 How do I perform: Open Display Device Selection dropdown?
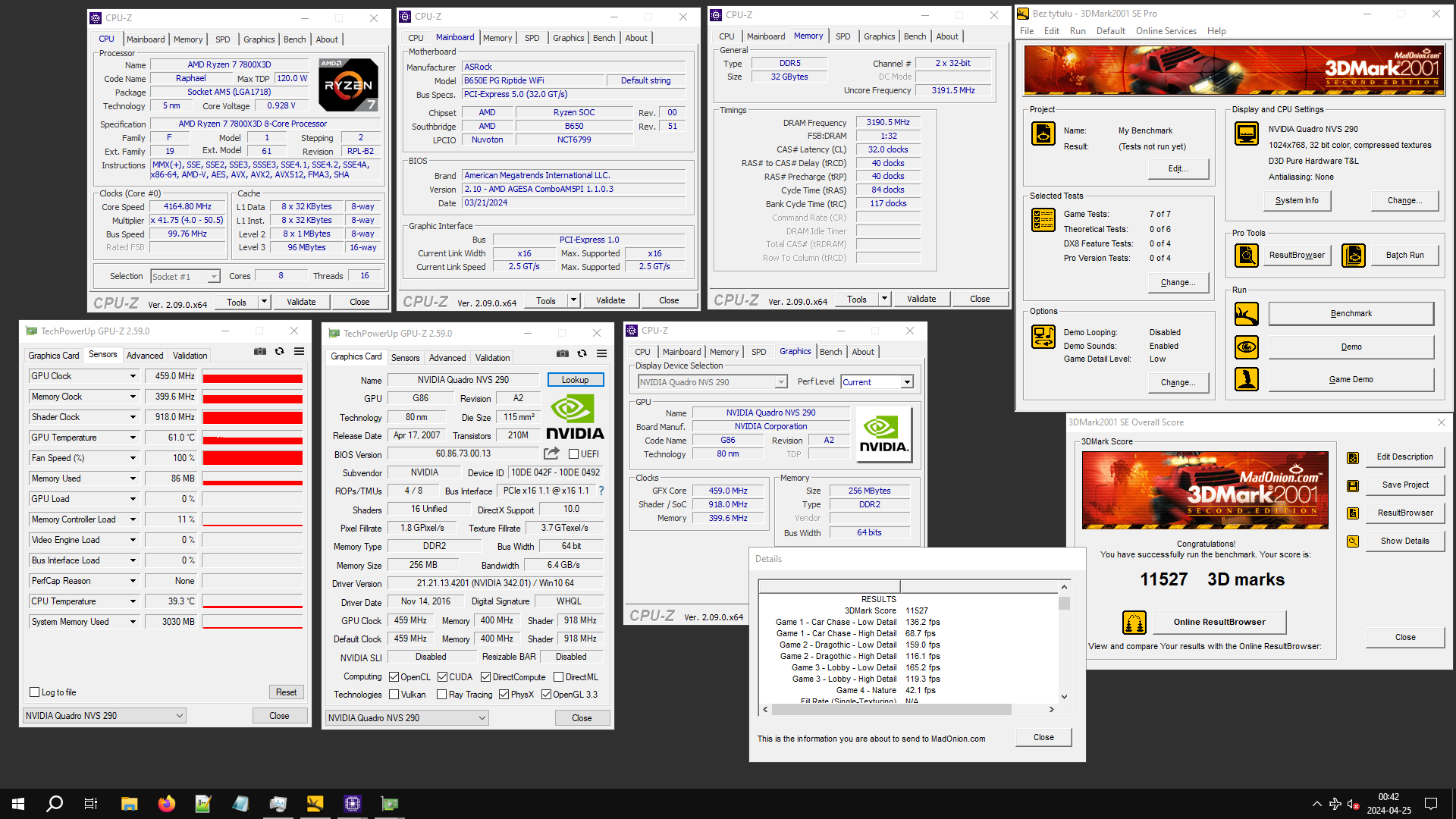pyautogui.click(x=713, y=382)
